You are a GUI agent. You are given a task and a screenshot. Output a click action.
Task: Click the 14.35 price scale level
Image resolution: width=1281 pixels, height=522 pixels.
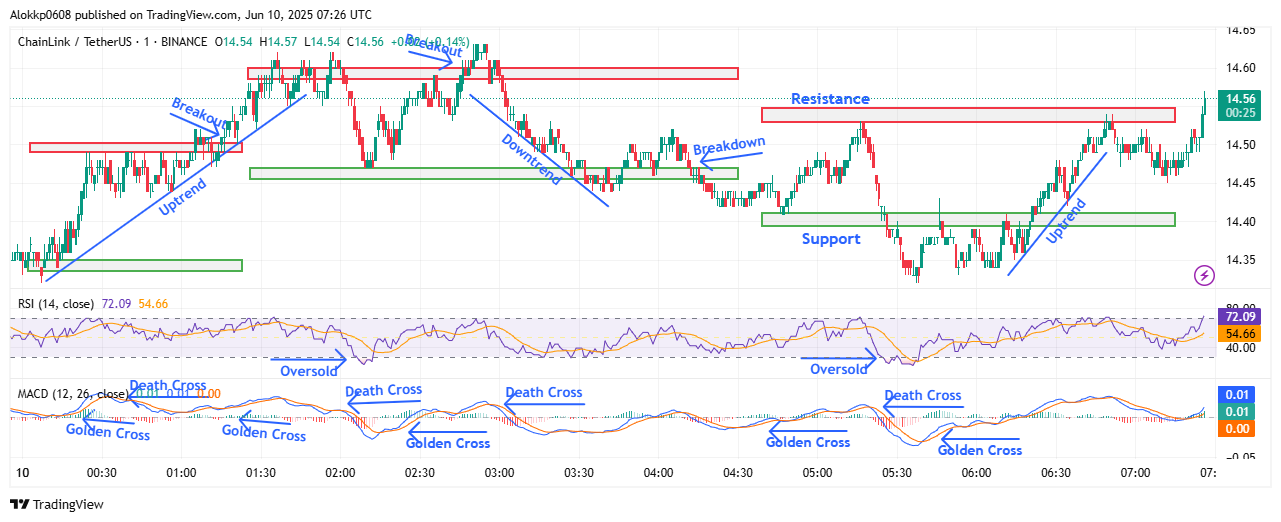[x=1240, y=260]
